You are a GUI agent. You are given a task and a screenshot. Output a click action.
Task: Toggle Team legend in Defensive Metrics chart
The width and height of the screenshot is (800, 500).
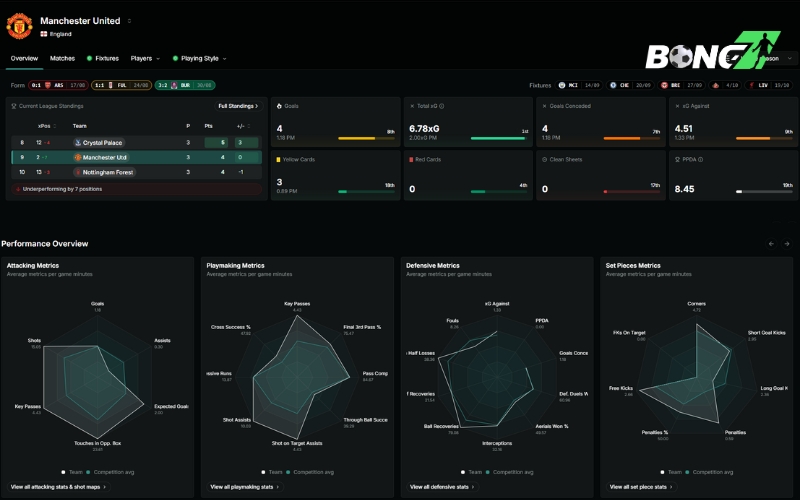click(x=471, y=472)
